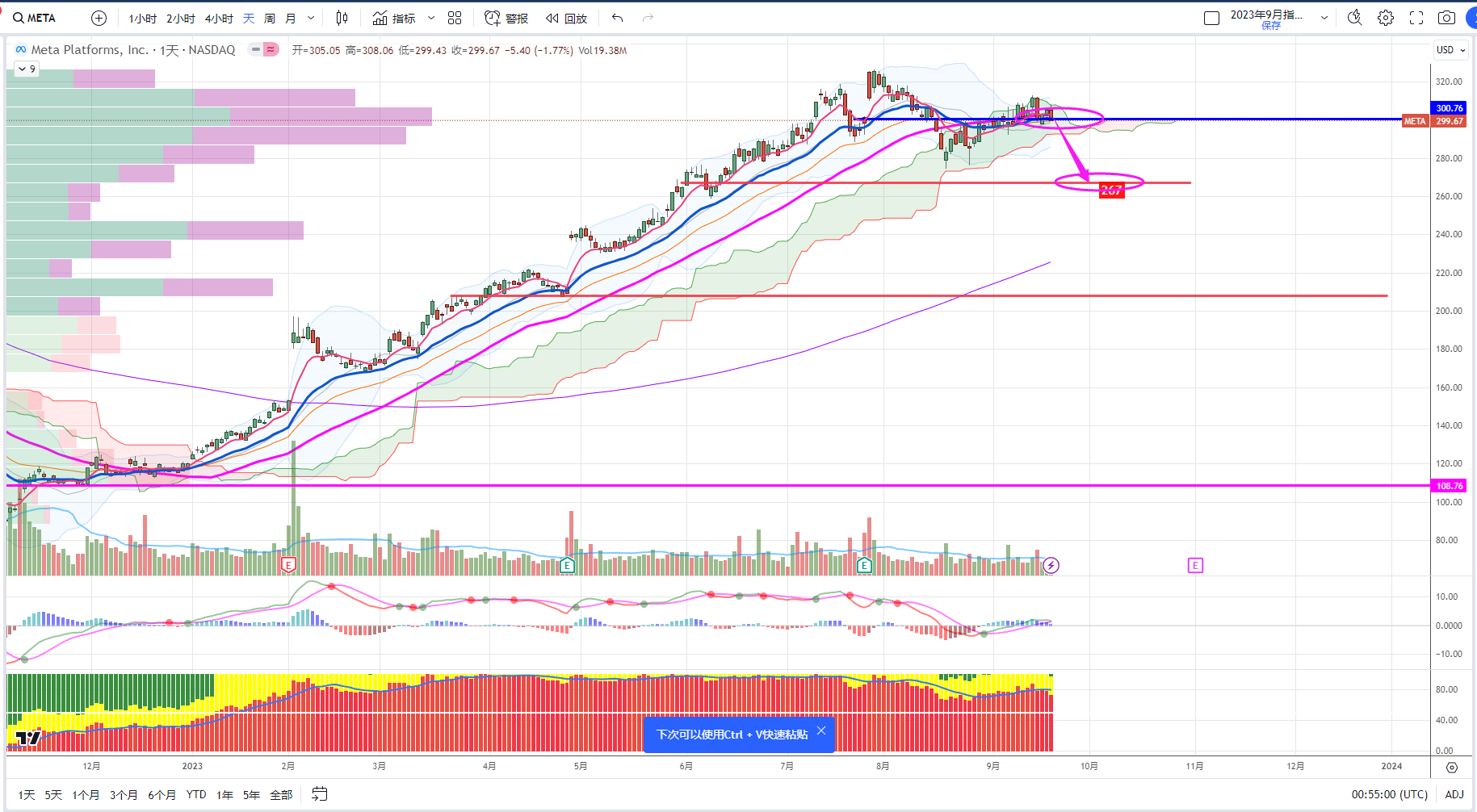
Task: Select the 1小时 timeframe
Action: pos(143,18)
